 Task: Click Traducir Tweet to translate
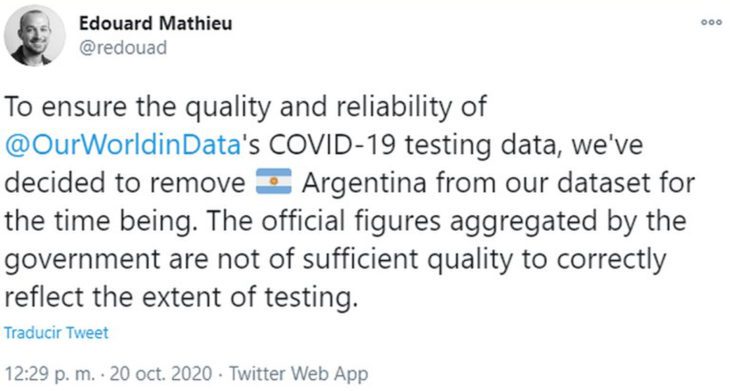[x=56, y=333]
